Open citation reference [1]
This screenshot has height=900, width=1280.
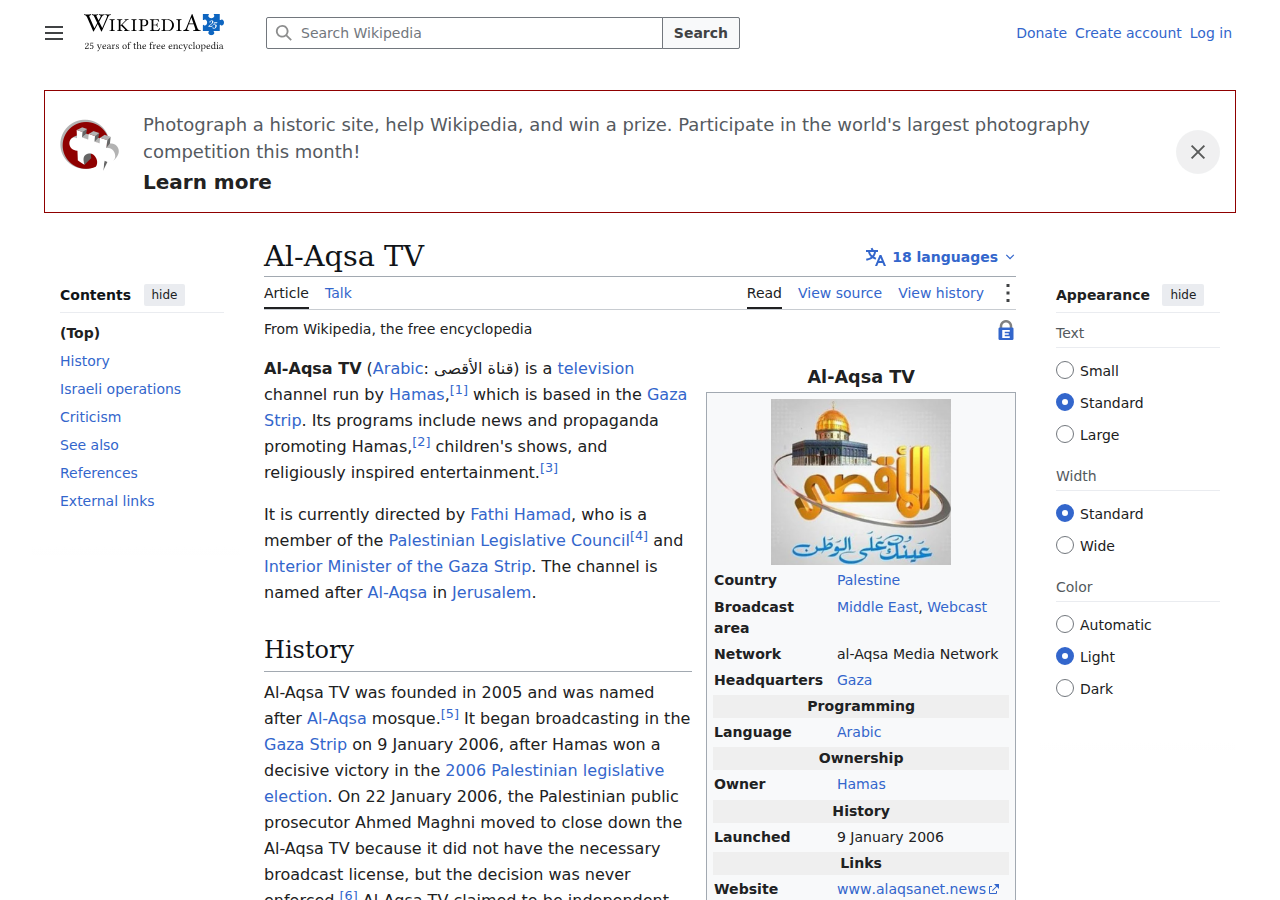pyautogui.click(x=459, y=390)
